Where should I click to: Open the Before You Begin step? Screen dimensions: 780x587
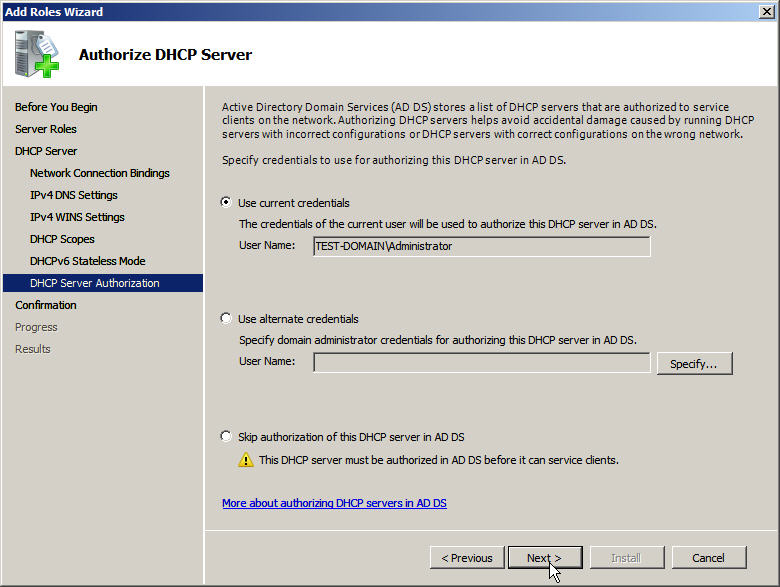(56, 107)
